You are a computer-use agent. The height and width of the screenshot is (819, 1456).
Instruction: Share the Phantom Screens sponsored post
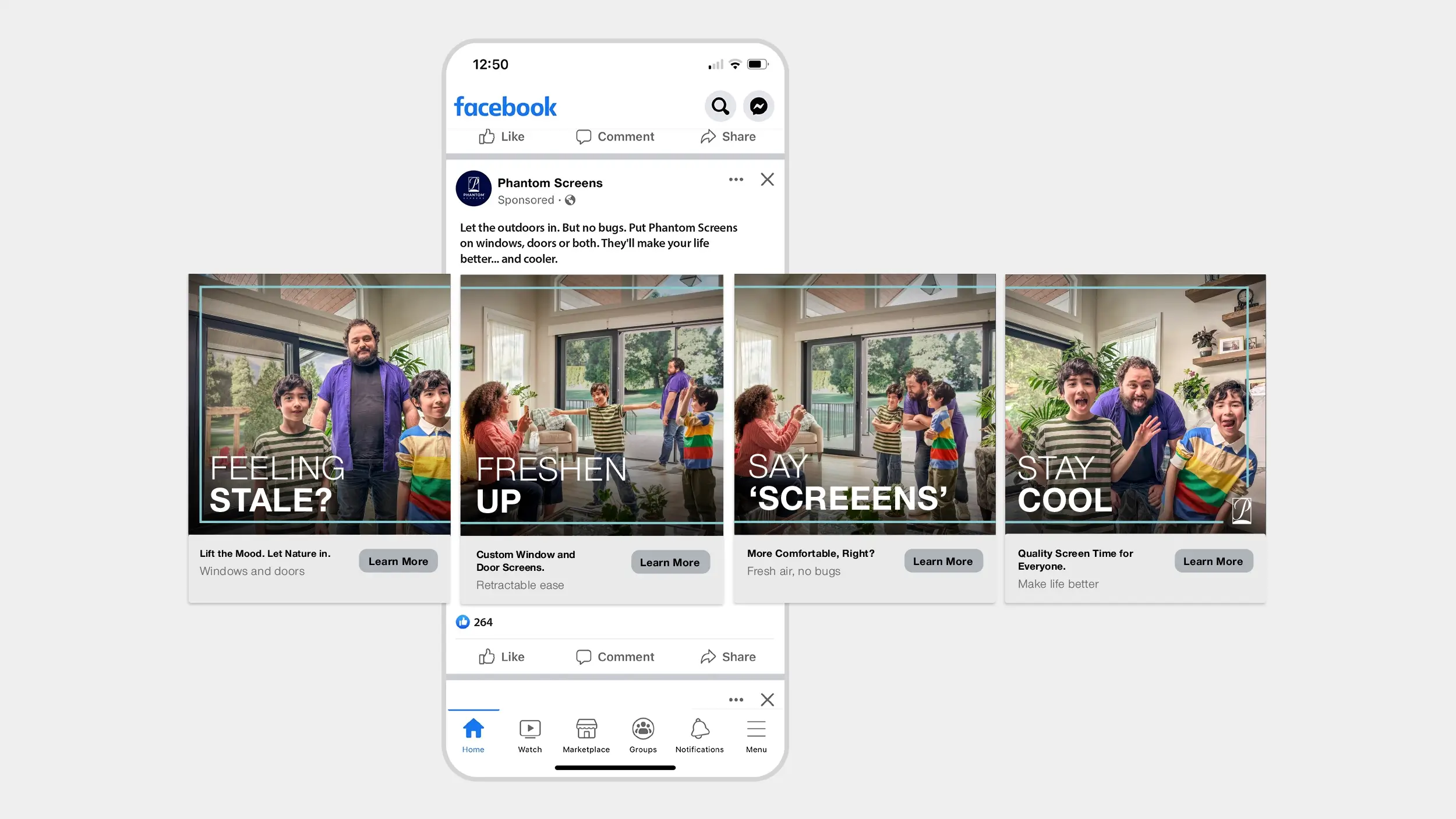click(x=728, y=656)
